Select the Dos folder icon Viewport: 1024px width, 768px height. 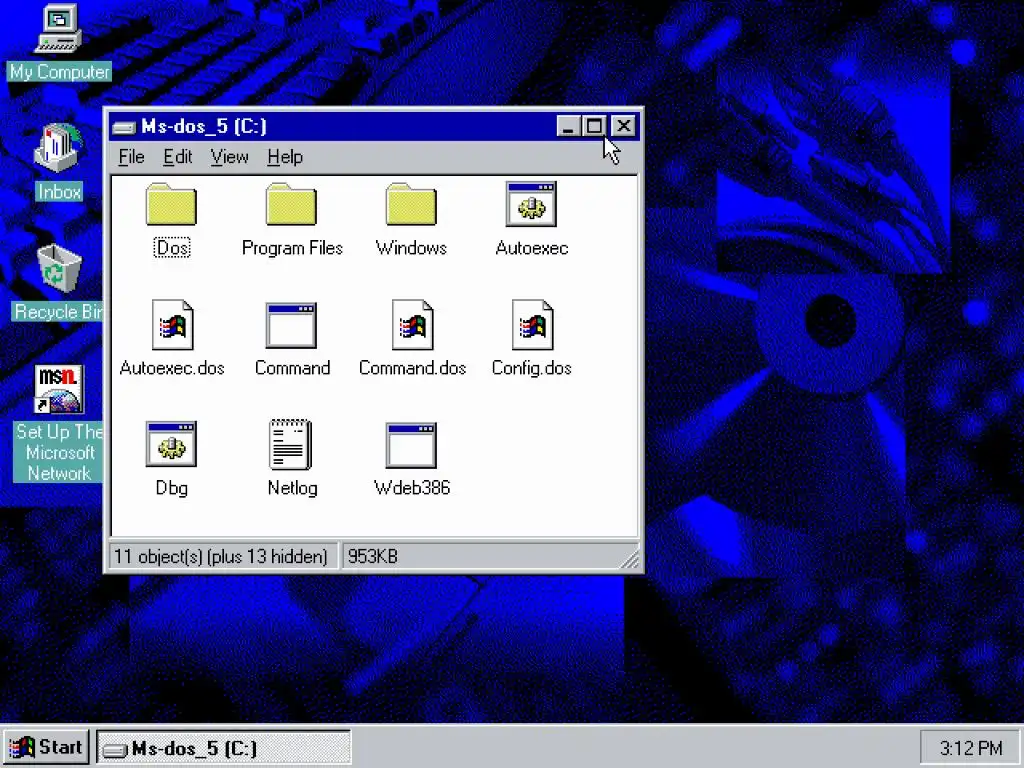click(x=171, y=204)
